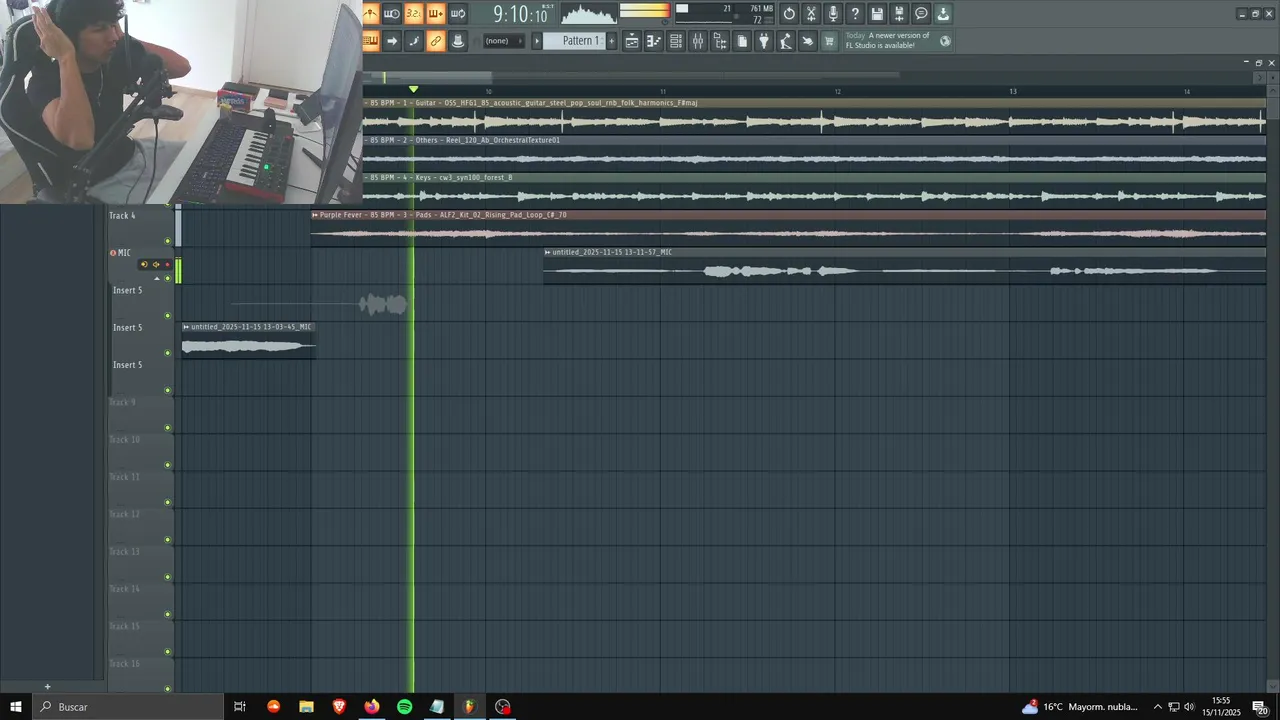Screen dimensions: 1280x720
Task: Click the Pattern 1 name field
Action: [575, 41]
